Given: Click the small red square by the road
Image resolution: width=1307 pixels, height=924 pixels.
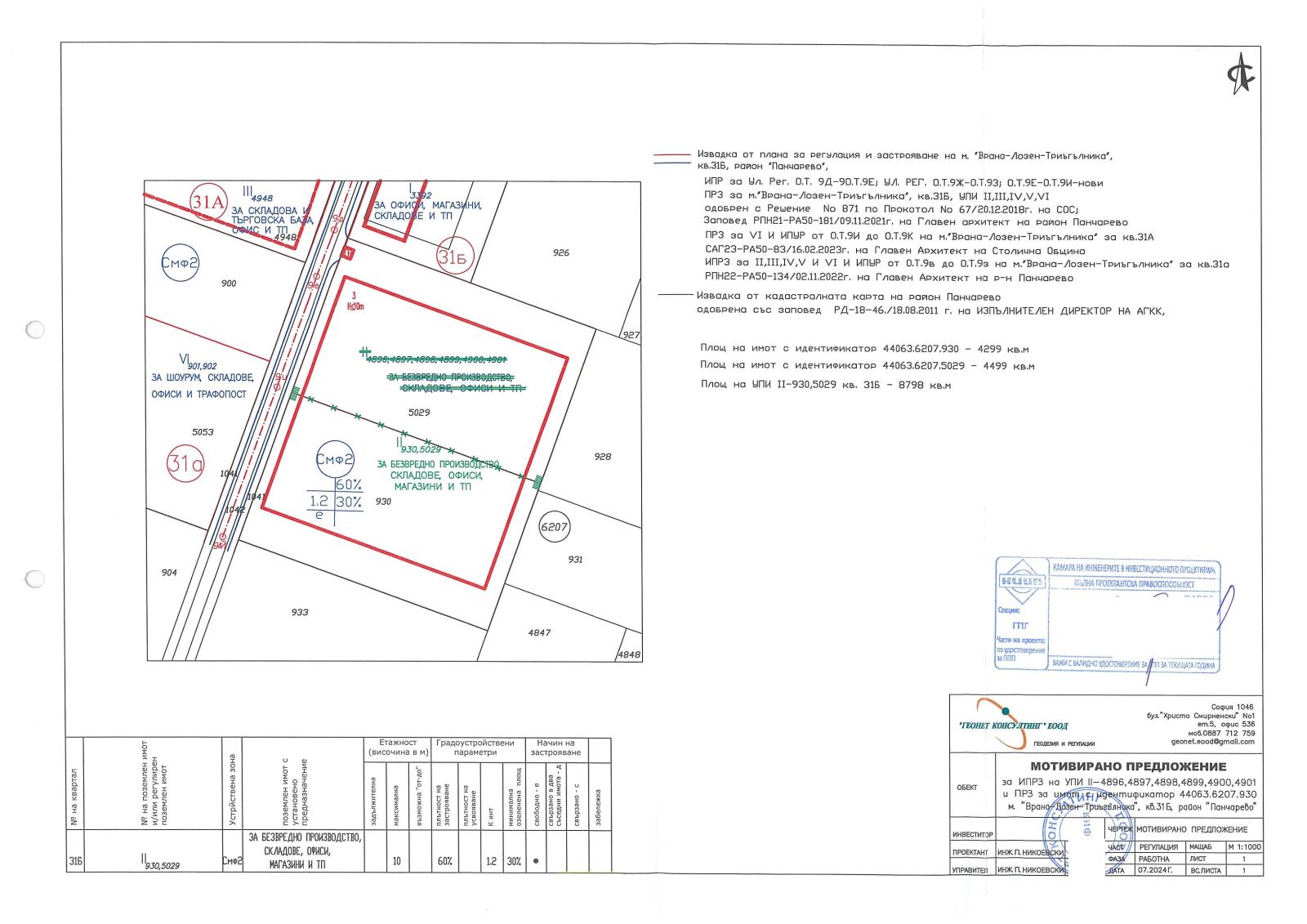Looking at the screenshot, I should click(x=349, y=254).
